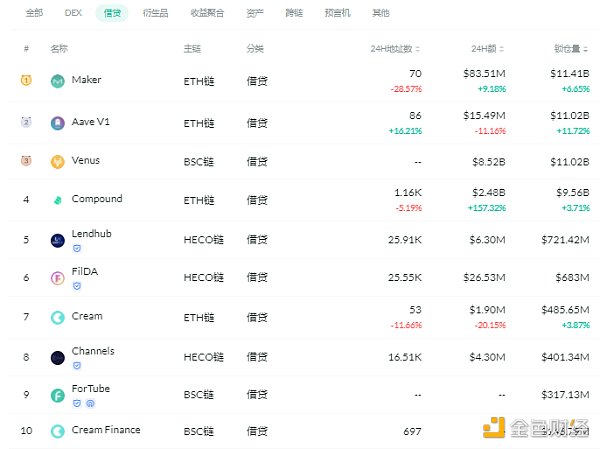
Task: Click the gold rank 1 medal
Action: [x=26, y=81]
